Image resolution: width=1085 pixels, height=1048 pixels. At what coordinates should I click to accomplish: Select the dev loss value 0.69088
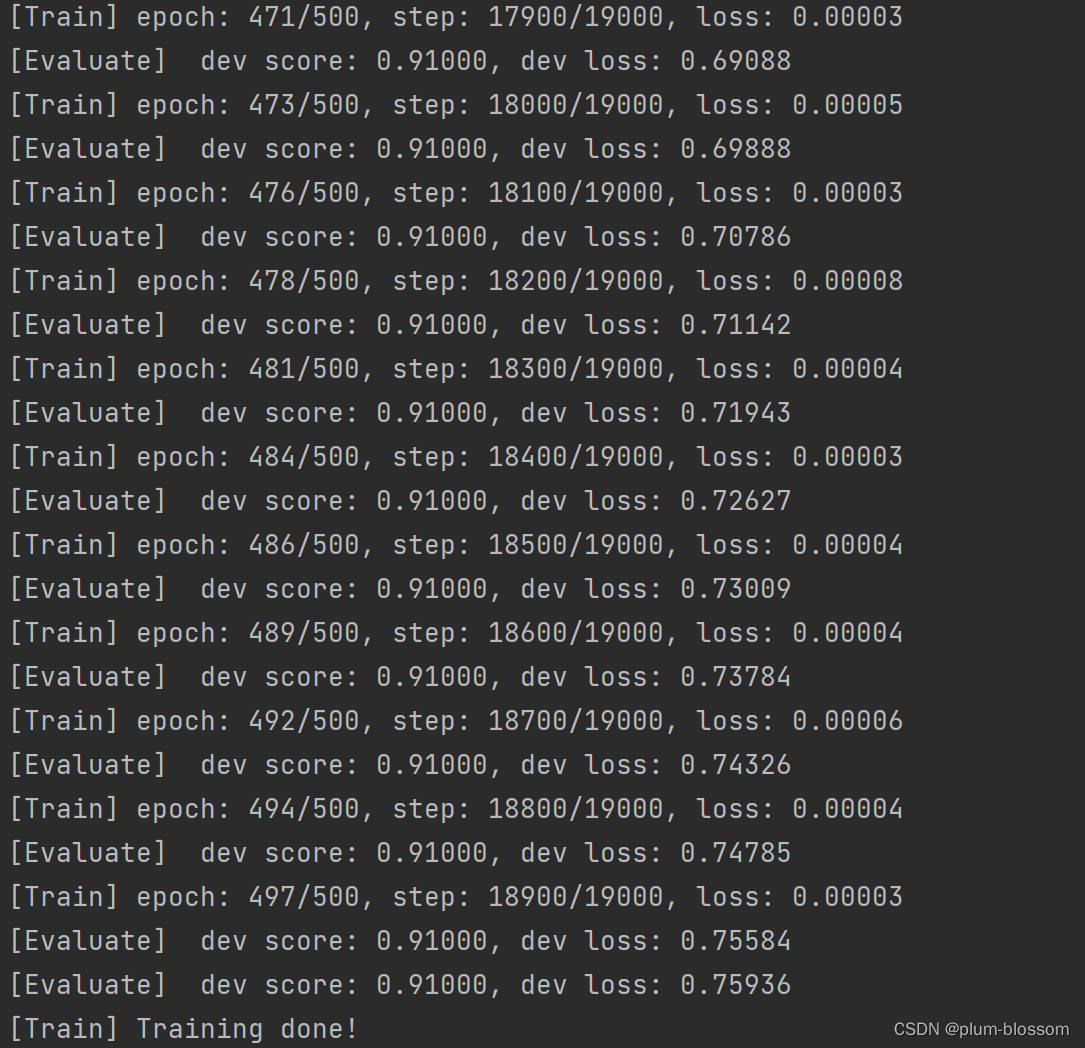[735, 61]
